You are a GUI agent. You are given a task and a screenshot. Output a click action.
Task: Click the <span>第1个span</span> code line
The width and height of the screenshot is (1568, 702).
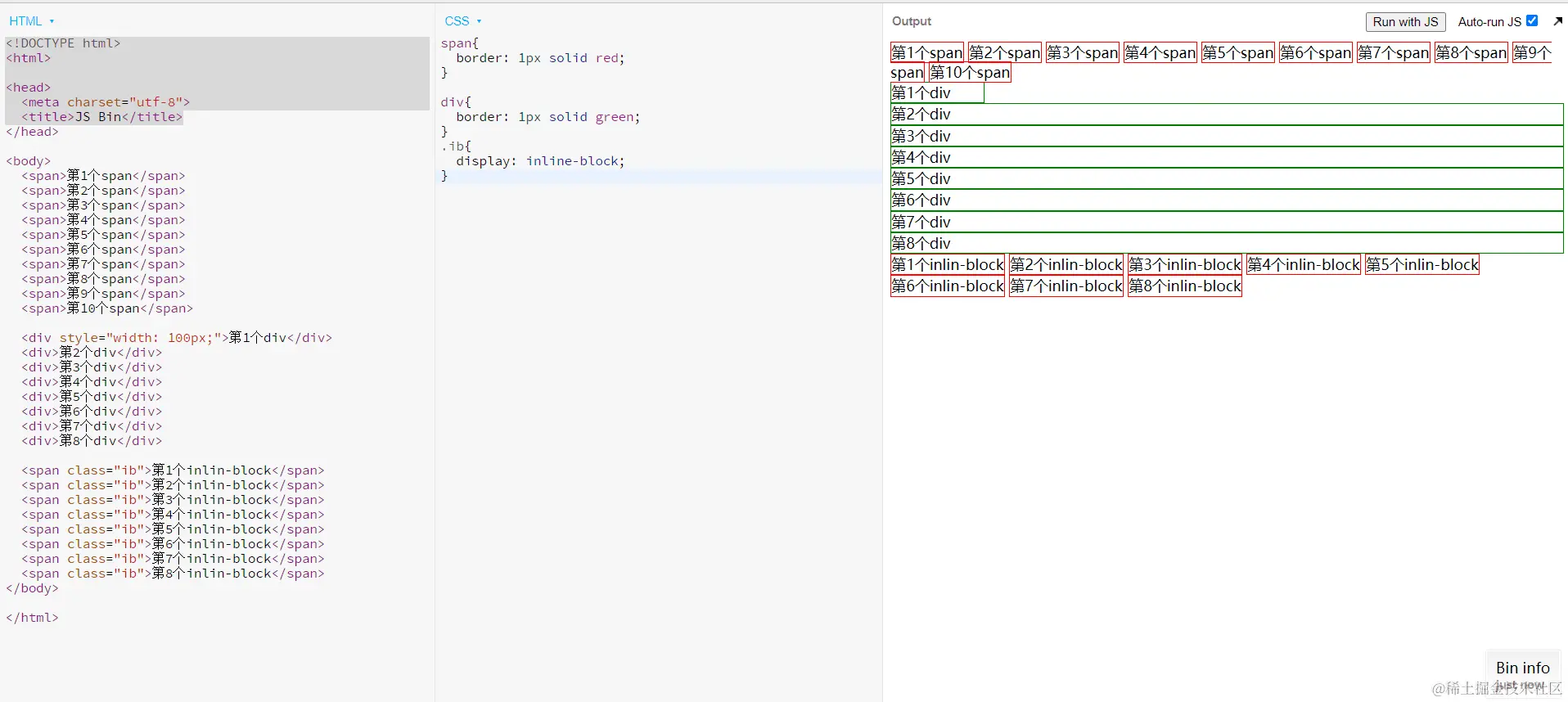point(103,176)
